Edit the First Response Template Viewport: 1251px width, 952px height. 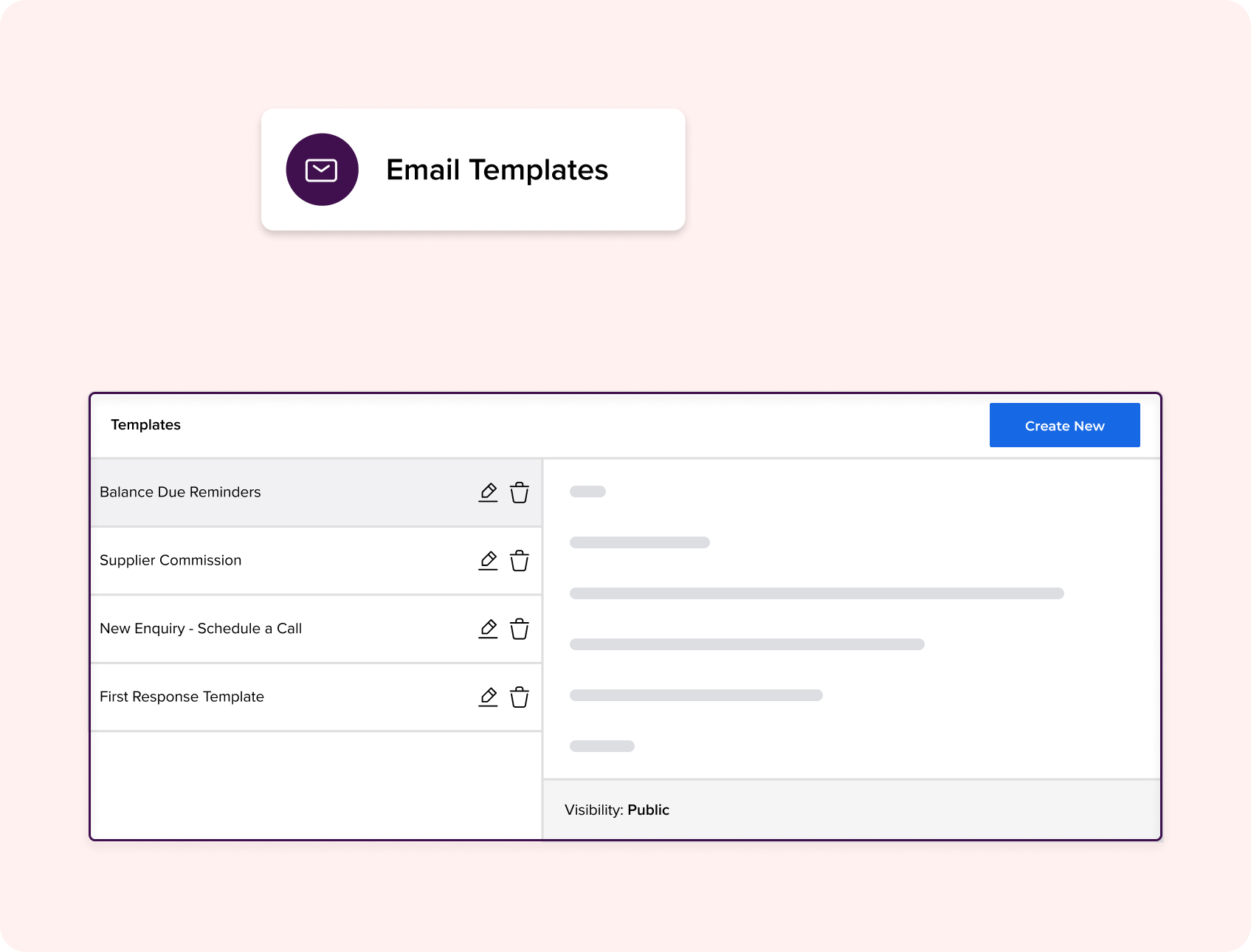point(488,697)
